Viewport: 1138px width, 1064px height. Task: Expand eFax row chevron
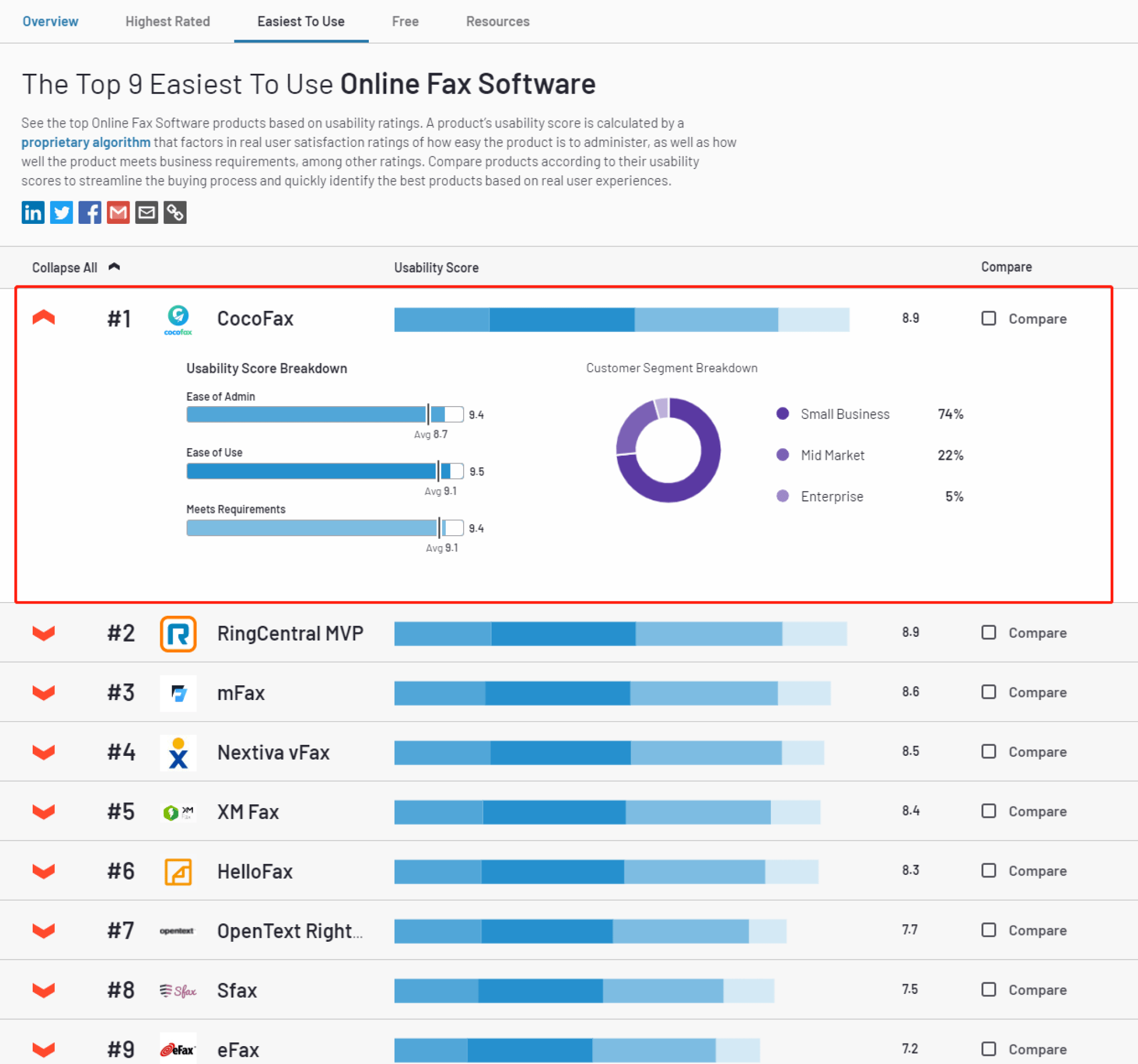point(44,1050)
